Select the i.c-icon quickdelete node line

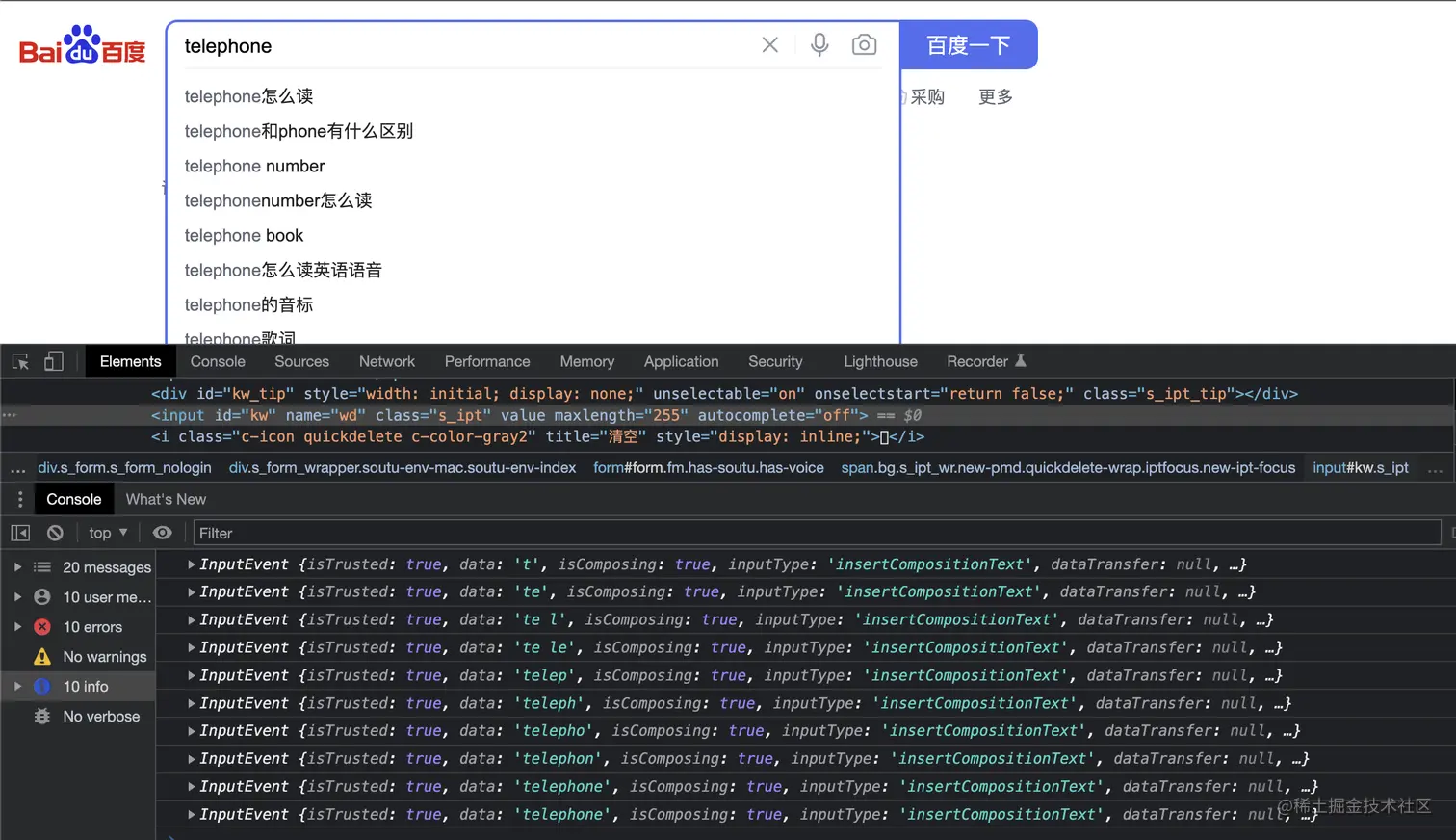click(537, 436)
